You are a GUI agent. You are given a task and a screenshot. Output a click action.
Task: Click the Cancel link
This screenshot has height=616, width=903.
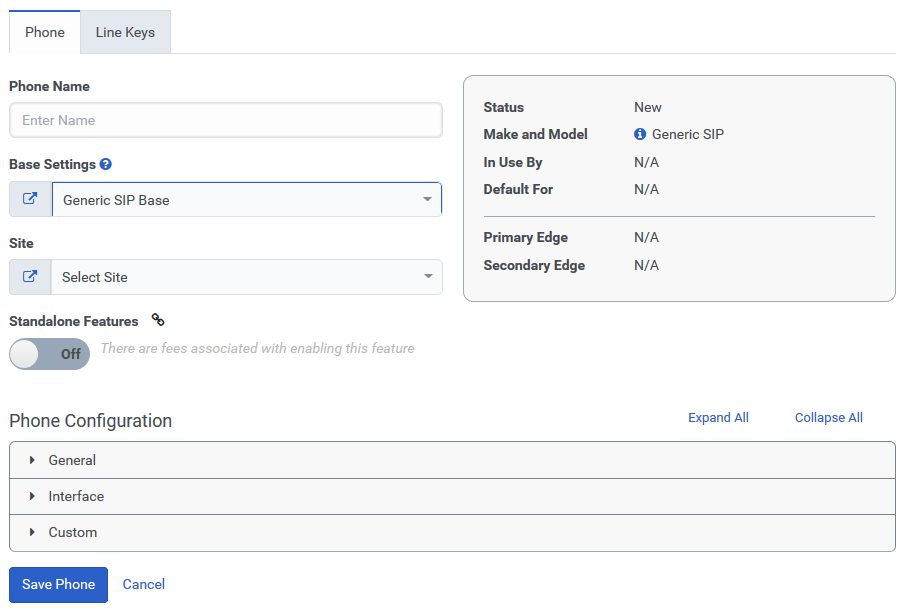[x=144, y=584]
